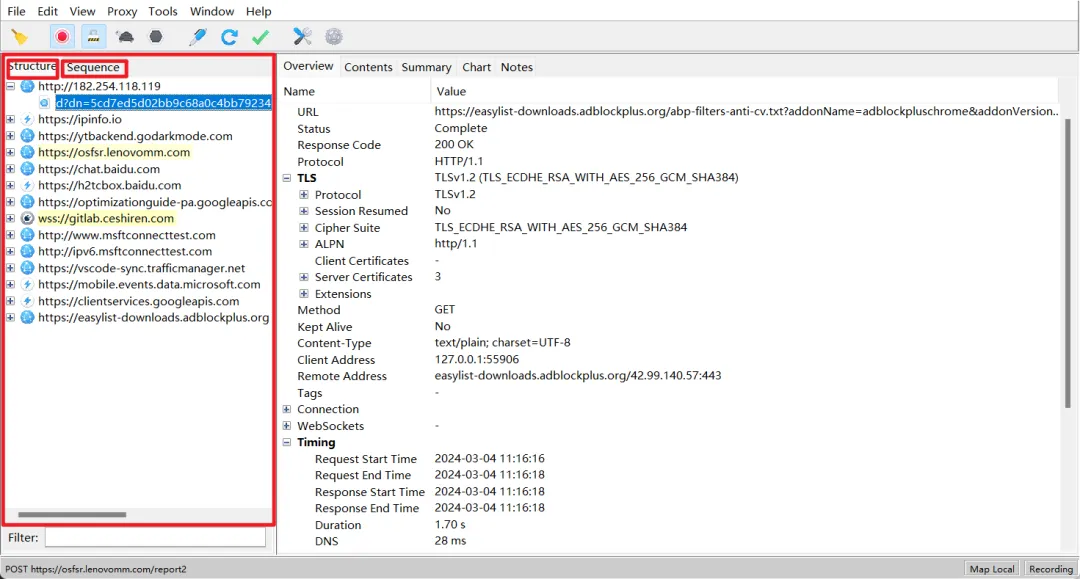The height and width of the screenshot is (579, 1080).
Task: Click the Compose pen icon
Action: (198, 36)
